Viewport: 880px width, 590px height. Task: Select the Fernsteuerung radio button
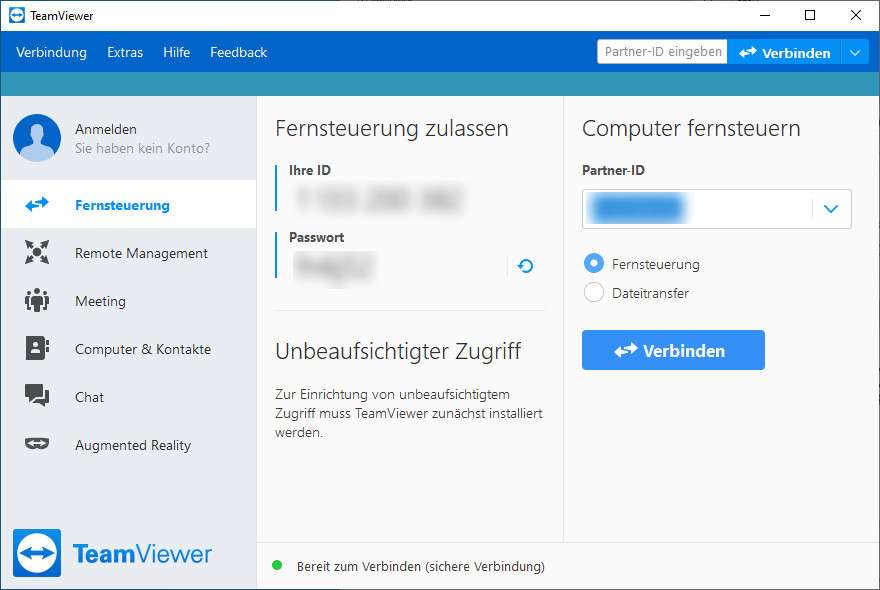(594, 264)
